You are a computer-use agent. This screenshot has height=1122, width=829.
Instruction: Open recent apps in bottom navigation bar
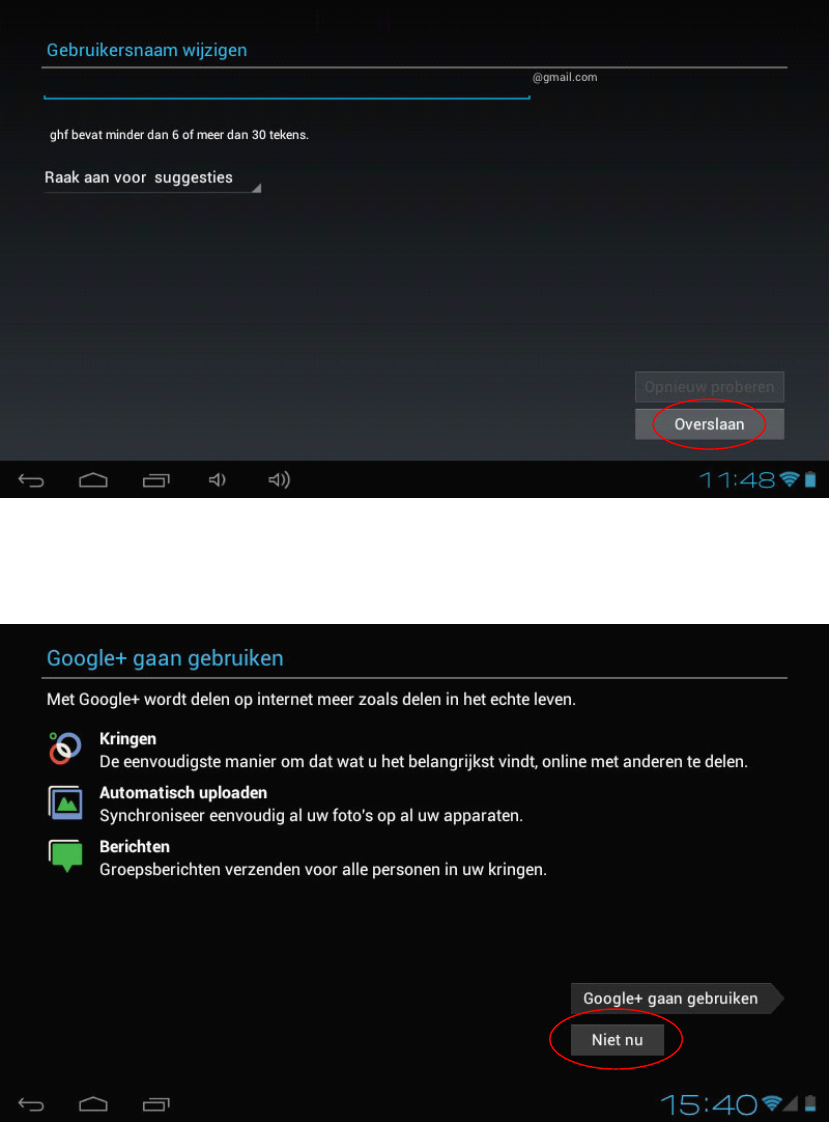coord(156,1104)
